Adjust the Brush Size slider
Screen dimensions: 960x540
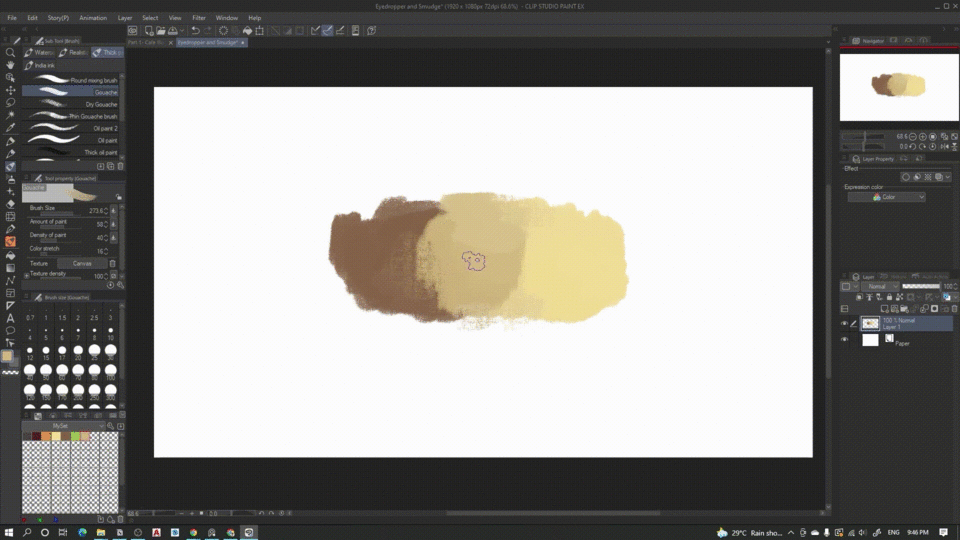(63, 214)
